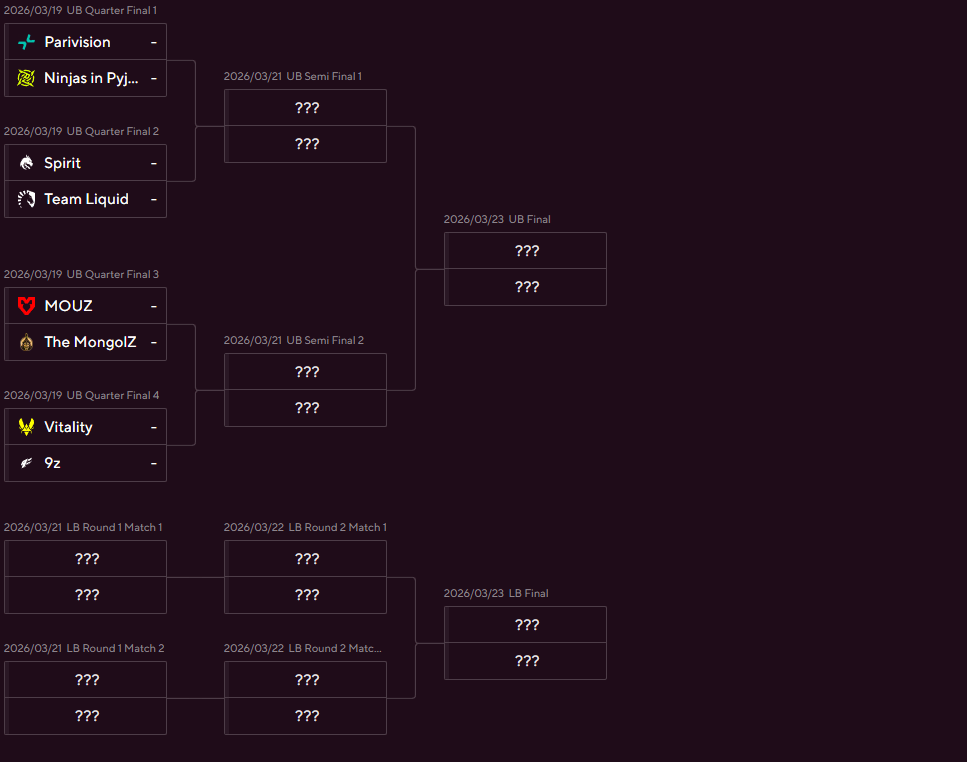The width and height of the screenshot is (967, 762).
Task: Click The MongolZ's score dash
Action: point(154,343)
